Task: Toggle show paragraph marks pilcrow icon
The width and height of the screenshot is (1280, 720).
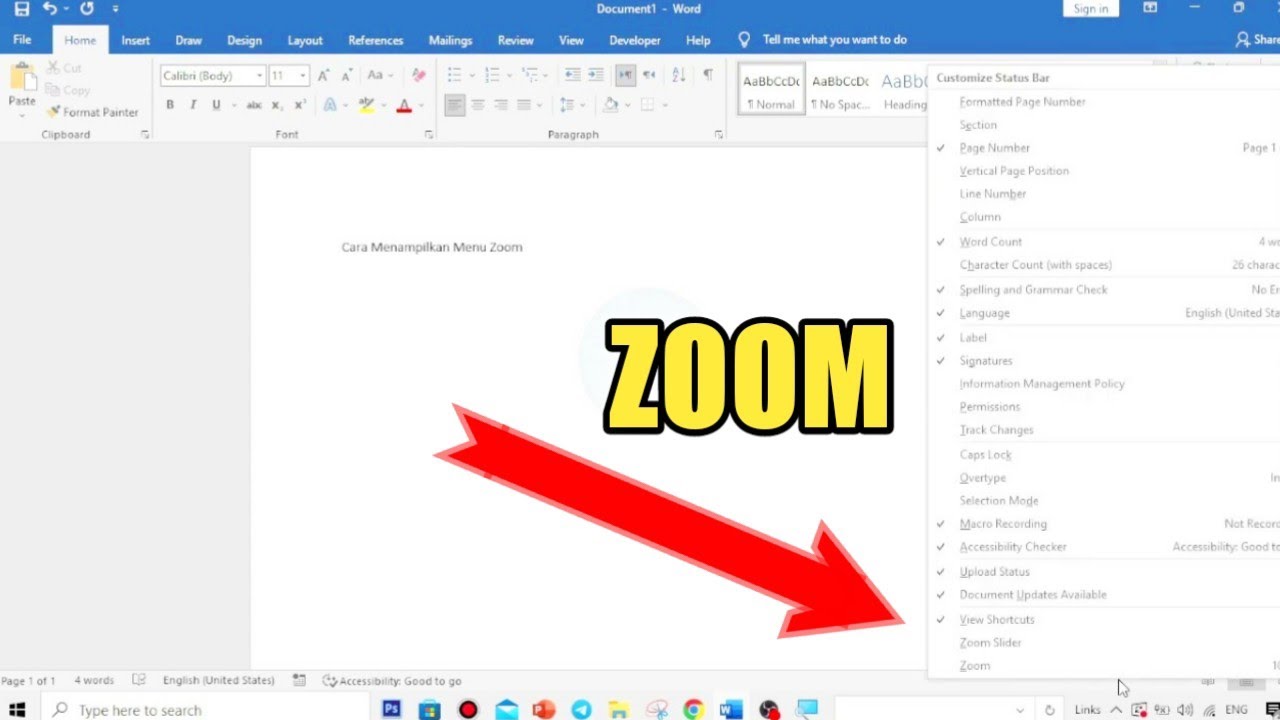Action: (708, 76)
